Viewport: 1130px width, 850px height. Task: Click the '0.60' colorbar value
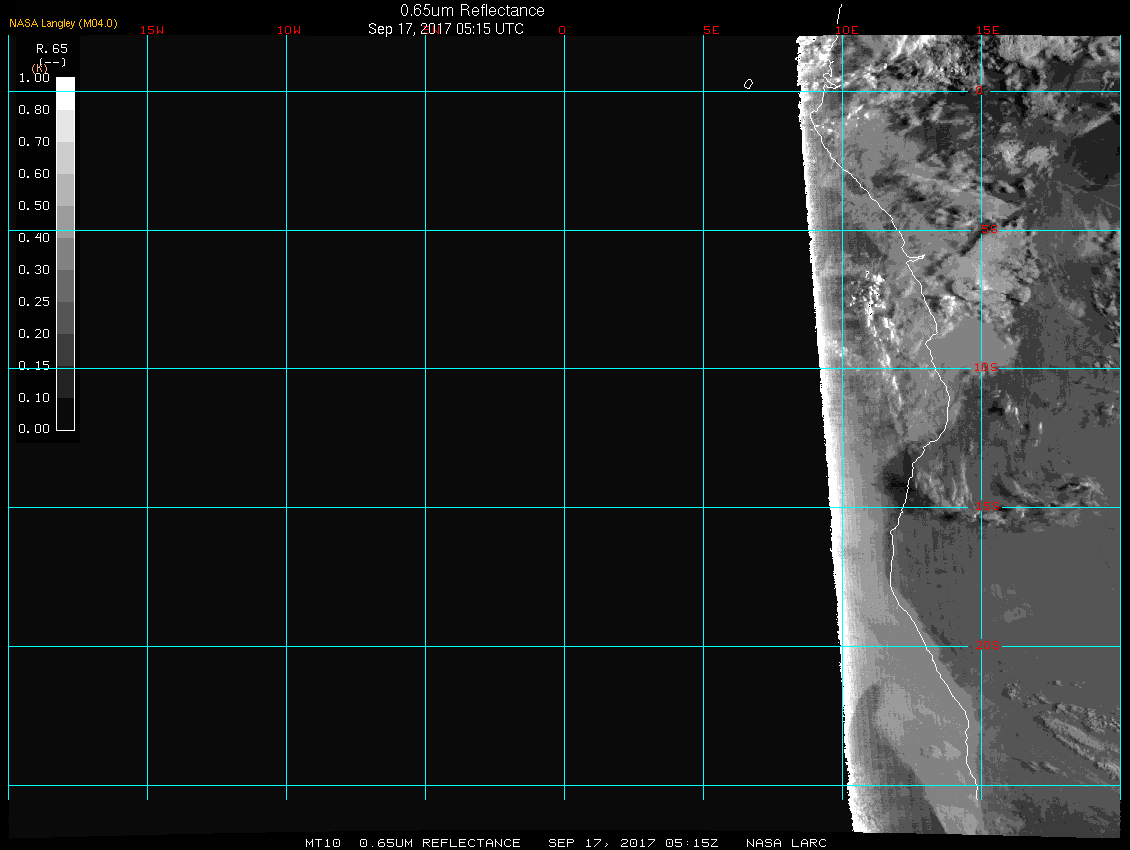pos(34,174)
